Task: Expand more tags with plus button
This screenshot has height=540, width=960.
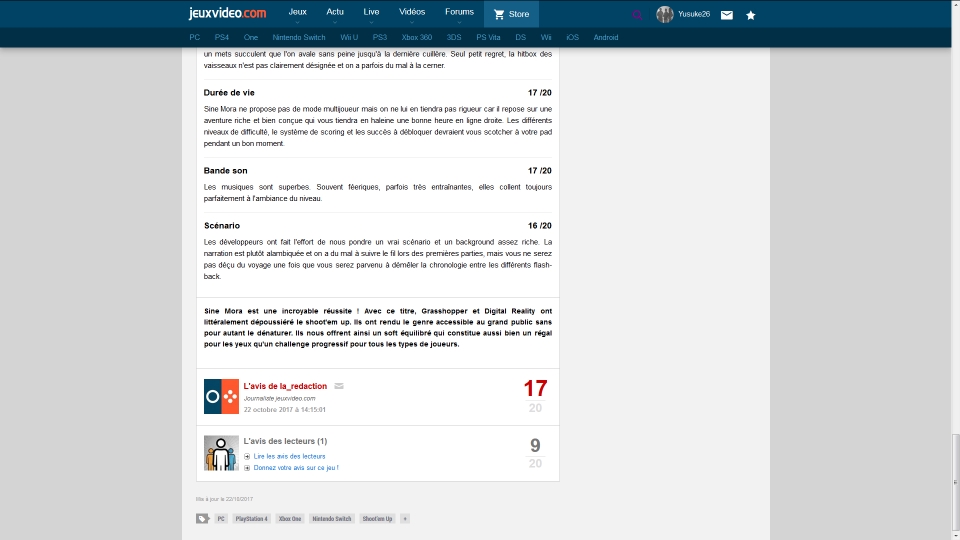Action: pos(405,519)
